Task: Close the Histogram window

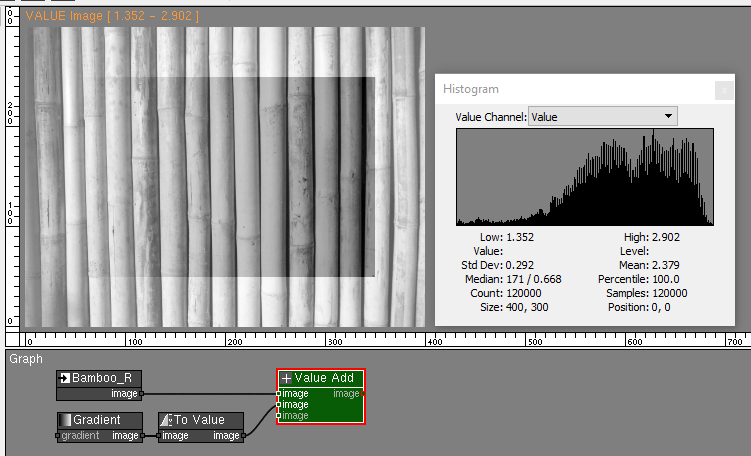Action: 722,90
